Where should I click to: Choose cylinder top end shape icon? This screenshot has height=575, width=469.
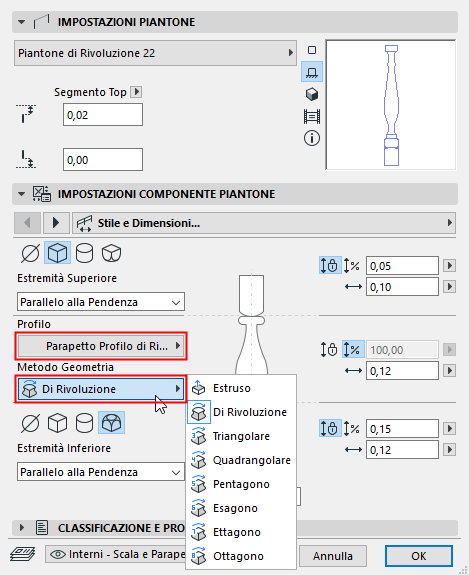[84, 253]
